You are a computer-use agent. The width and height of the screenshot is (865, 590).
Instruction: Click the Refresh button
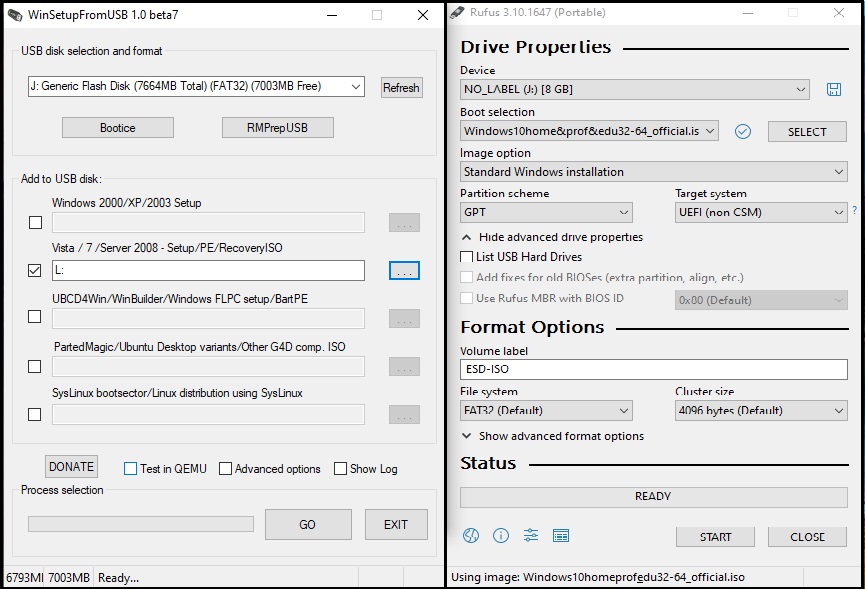click(x=402, y=88)
